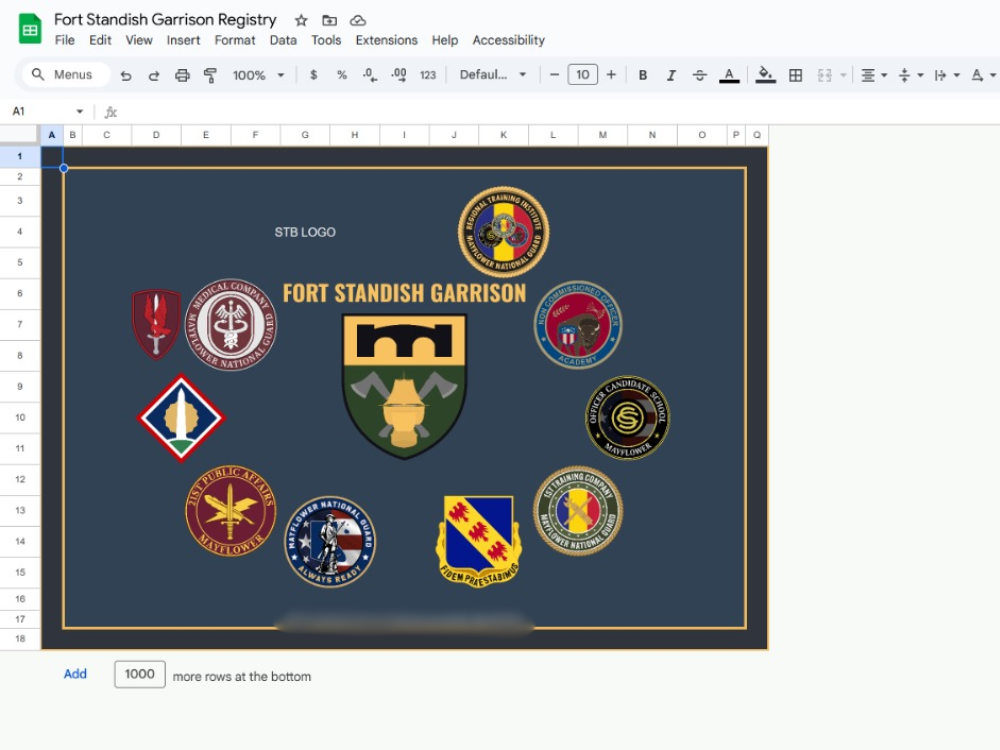This screenshot has width=1000, height=750.
Task: Open the Edit menu
Action: point(100,40)
